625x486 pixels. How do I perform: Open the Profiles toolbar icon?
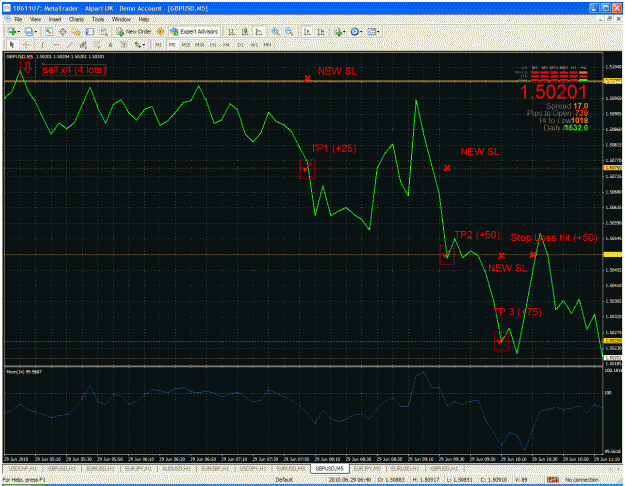tap(29, 31)
